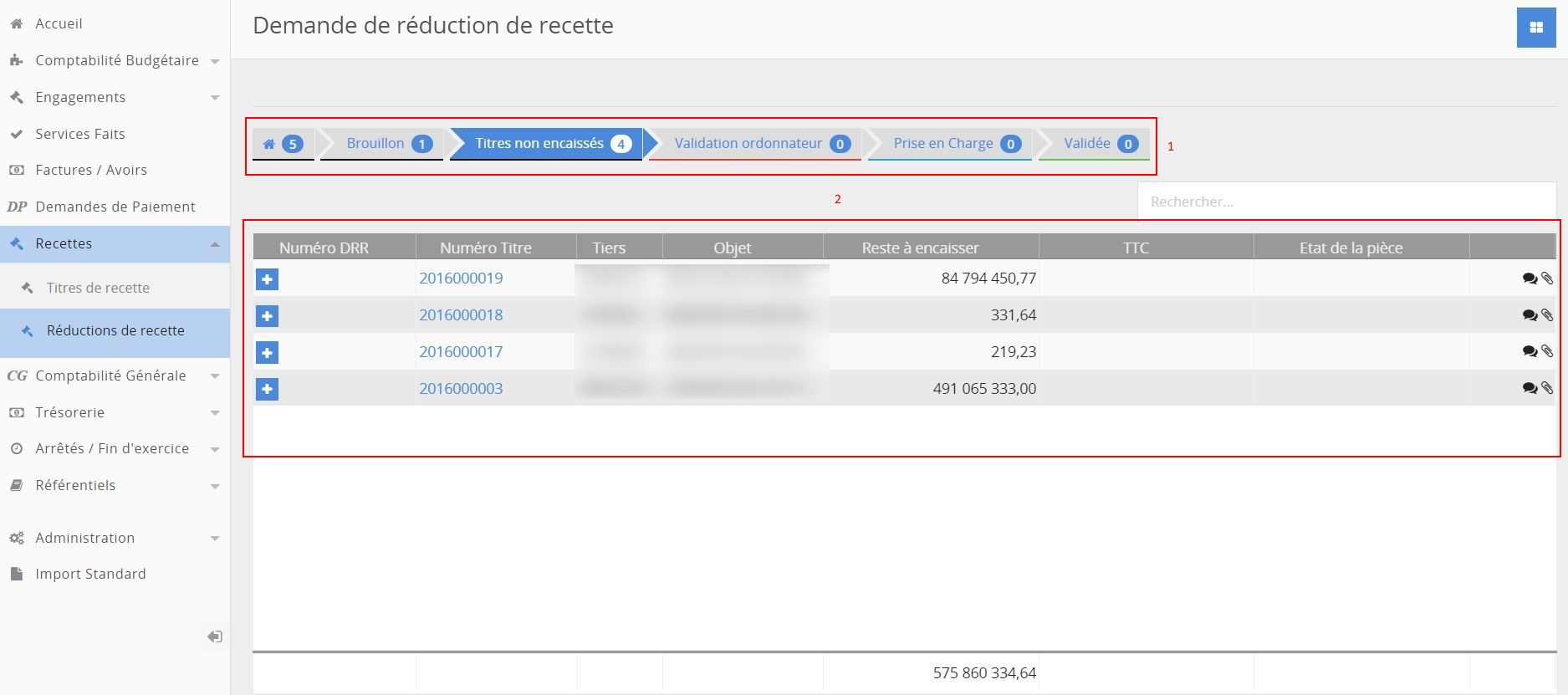
Task: Select the Prise en Charge tab
Action: [x=949, y=144]
